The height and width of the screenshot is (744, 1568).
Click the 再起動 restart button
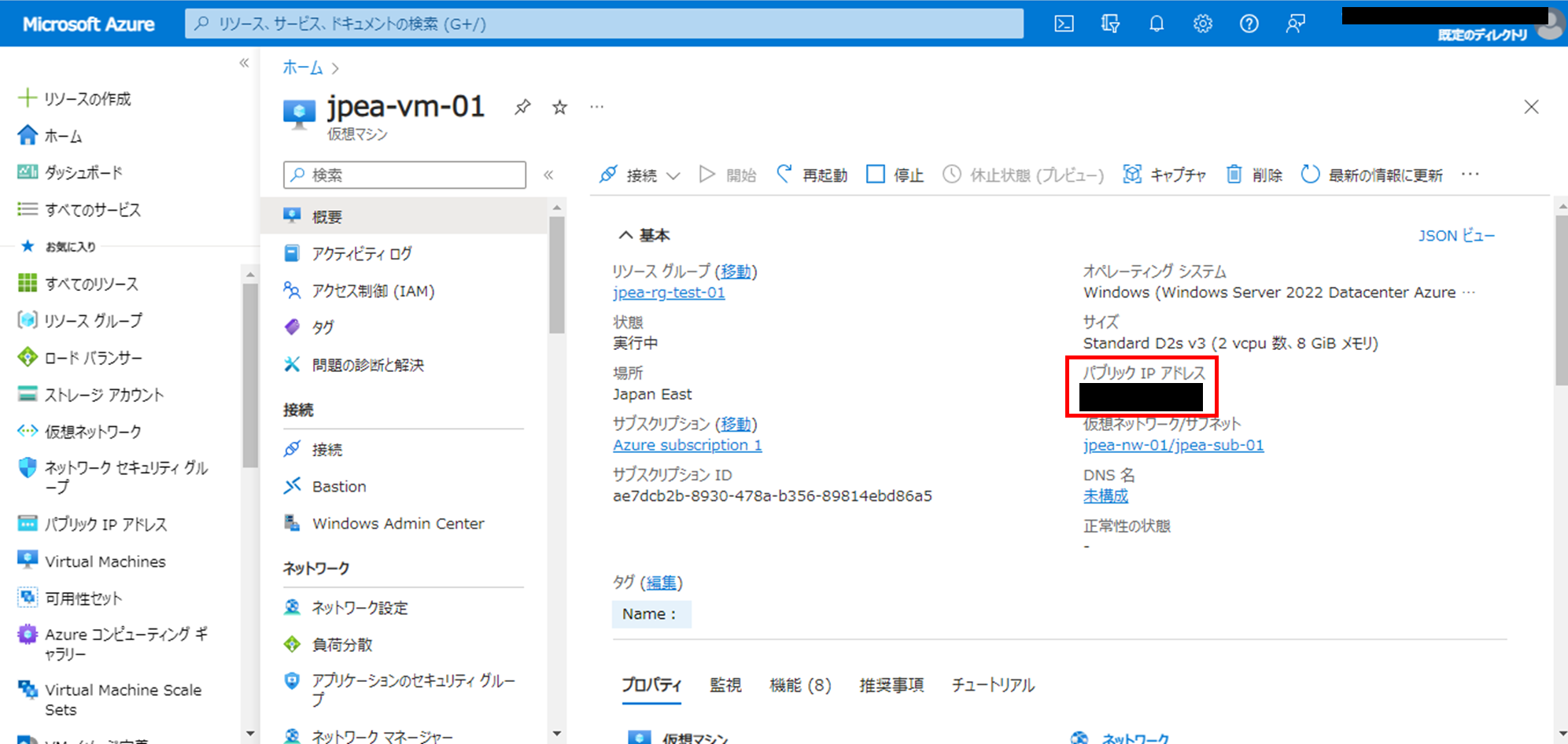(812, 175)
